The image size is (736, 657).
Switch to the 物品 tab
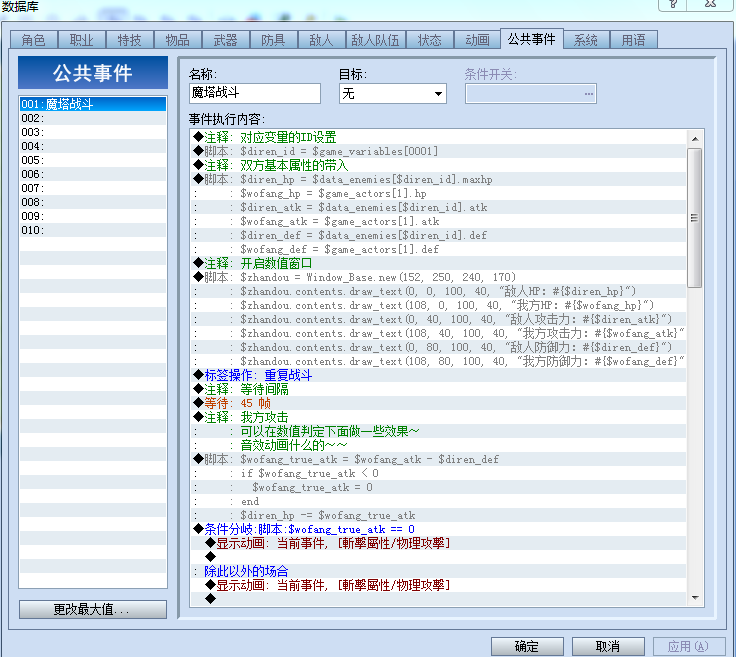click(177, 40)
